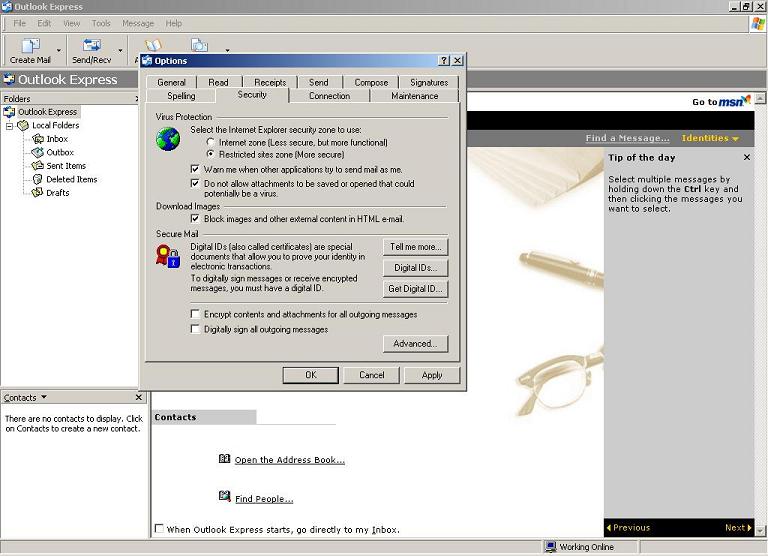The height and width of the screenshot is (556, 768).
Task: Open the View menu
Action: (x=72, y=23)
